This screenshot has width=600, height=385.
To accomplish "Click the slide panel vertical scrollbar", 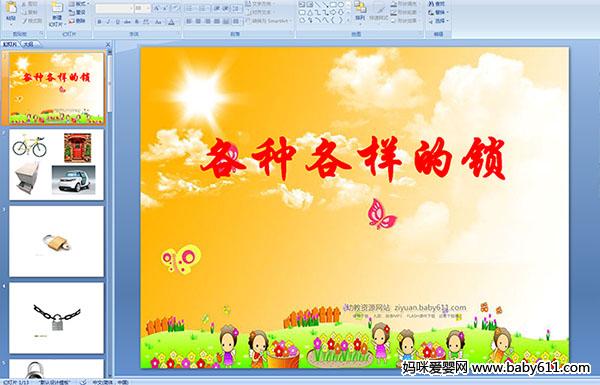I will point(110,213).
